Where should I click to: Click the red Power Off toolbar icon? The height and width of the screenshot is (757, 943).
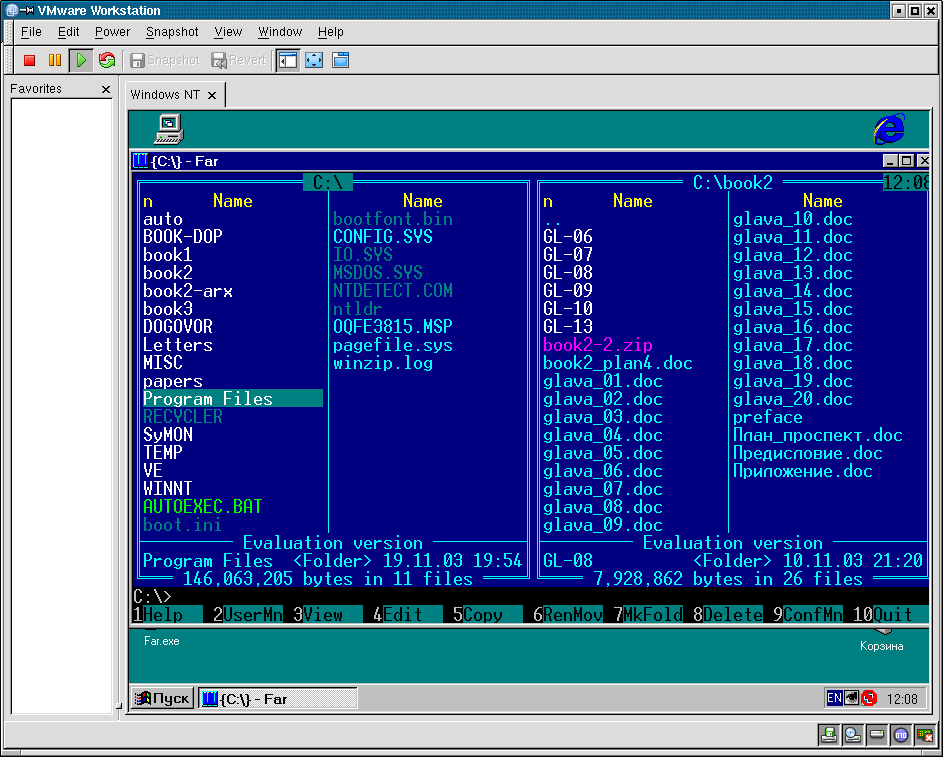coord(29,60)
